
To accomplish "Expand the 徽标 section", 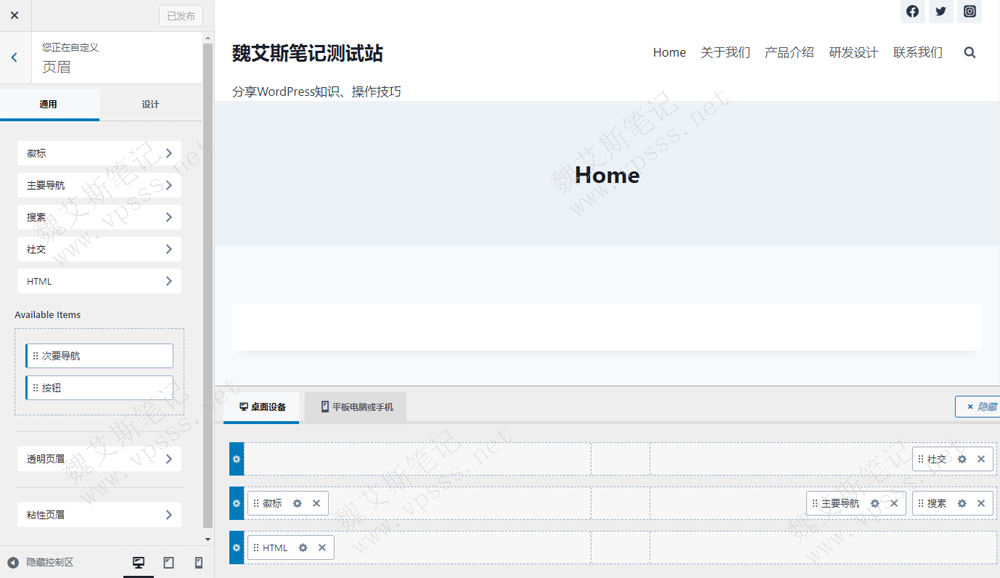I will tap(99, 153).
